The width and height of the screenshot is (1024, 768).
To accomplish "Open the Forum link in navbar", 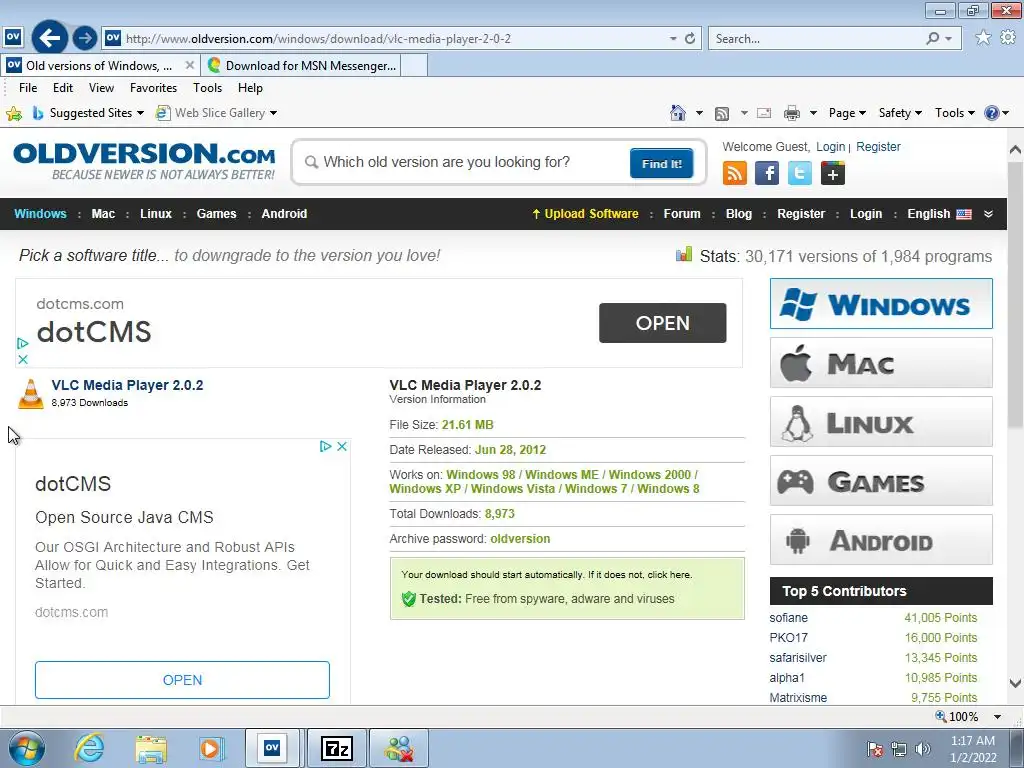I will tap(682, 214).
